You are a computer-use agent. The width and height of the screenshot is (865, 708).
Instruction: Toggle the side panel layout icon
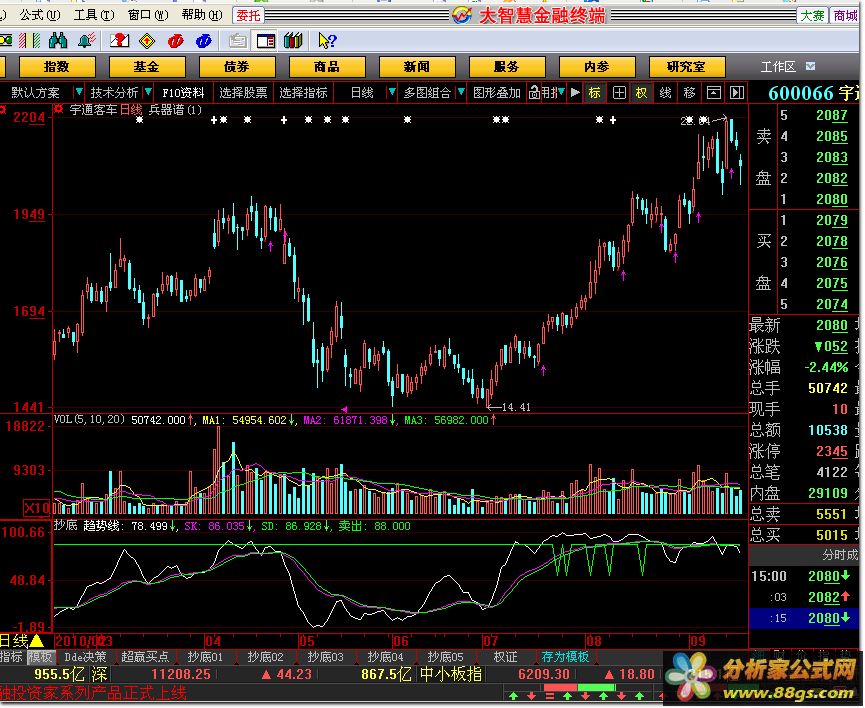266,41
